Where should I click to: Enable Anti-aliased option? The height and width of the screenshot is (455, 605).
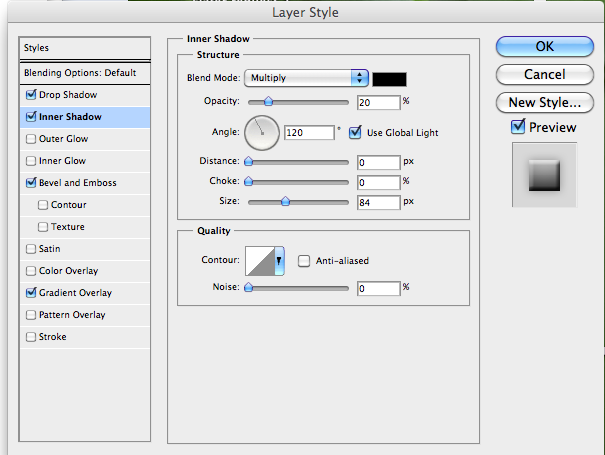(x=304, y=261)
